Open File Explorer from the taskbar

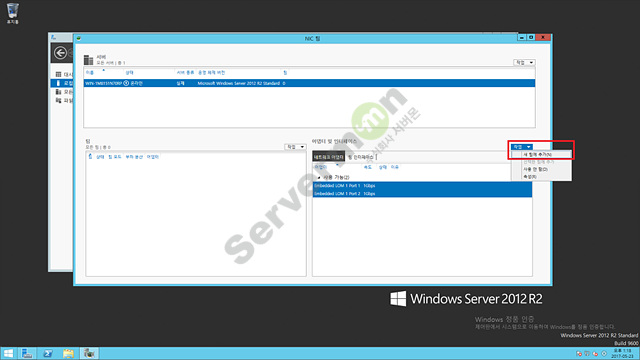[68, 353]
